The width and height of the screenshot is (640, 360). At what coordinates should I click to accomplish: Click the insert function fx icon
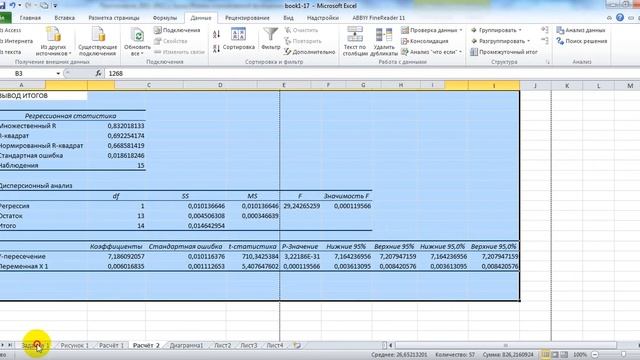(98, 73)
